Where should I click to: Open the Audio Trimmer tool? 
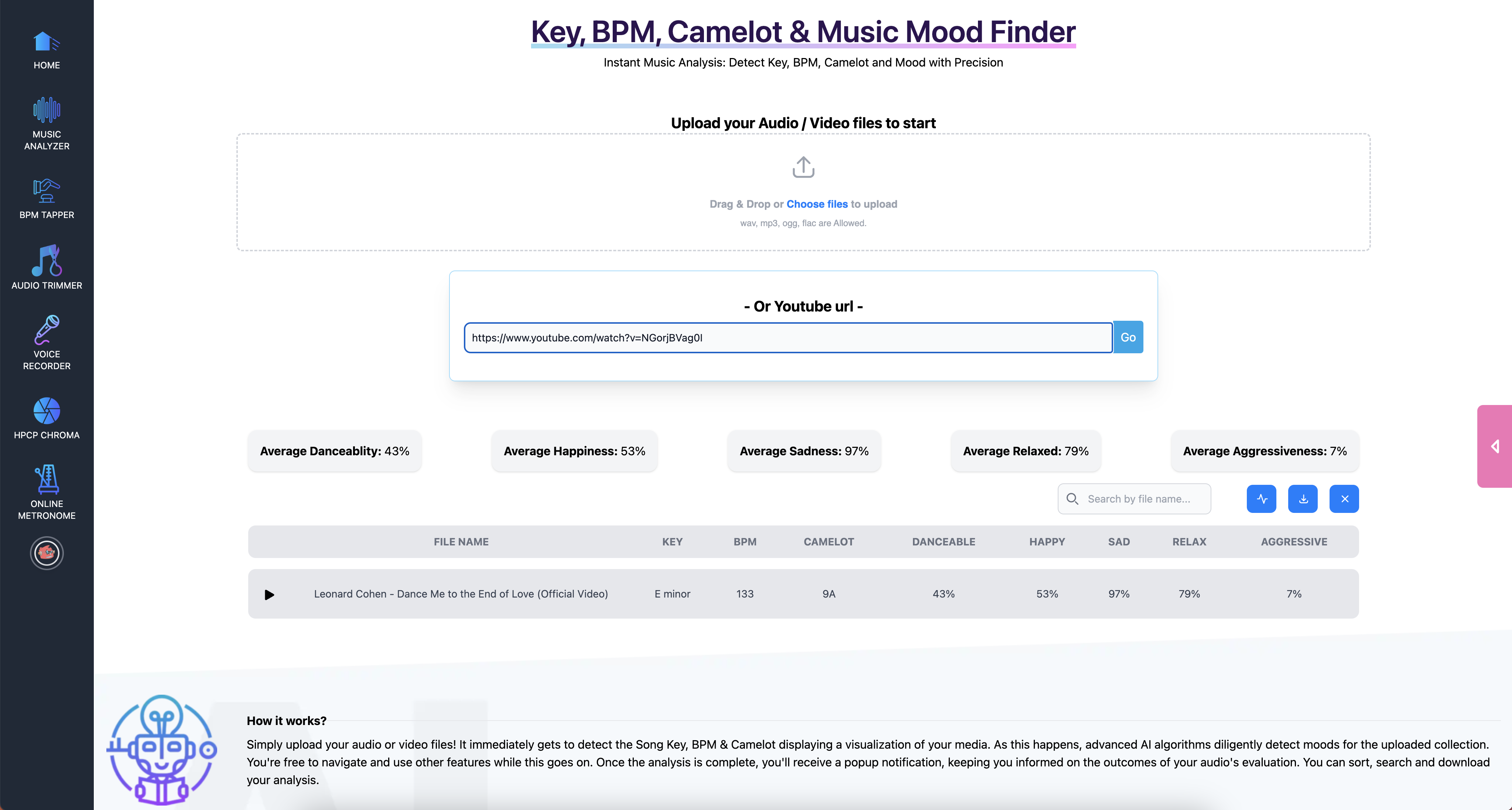(47, 267)
